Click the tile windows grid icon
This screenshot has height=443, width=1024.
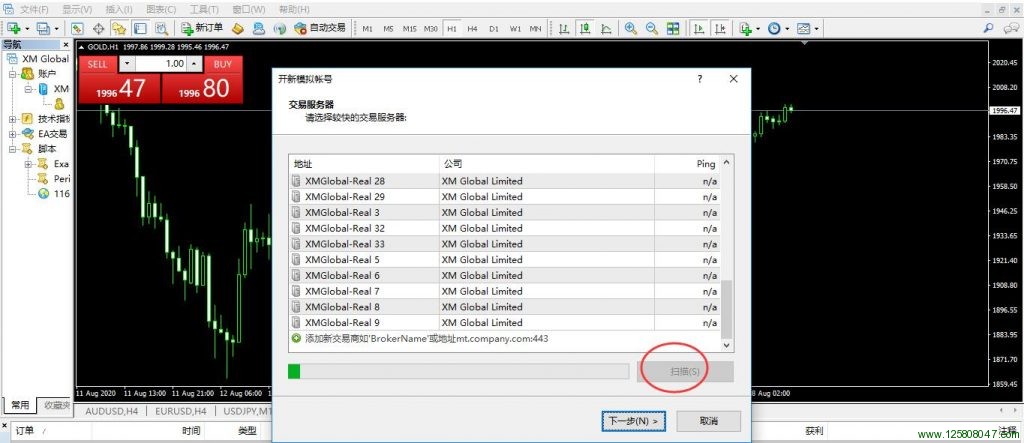pos(673,28)
